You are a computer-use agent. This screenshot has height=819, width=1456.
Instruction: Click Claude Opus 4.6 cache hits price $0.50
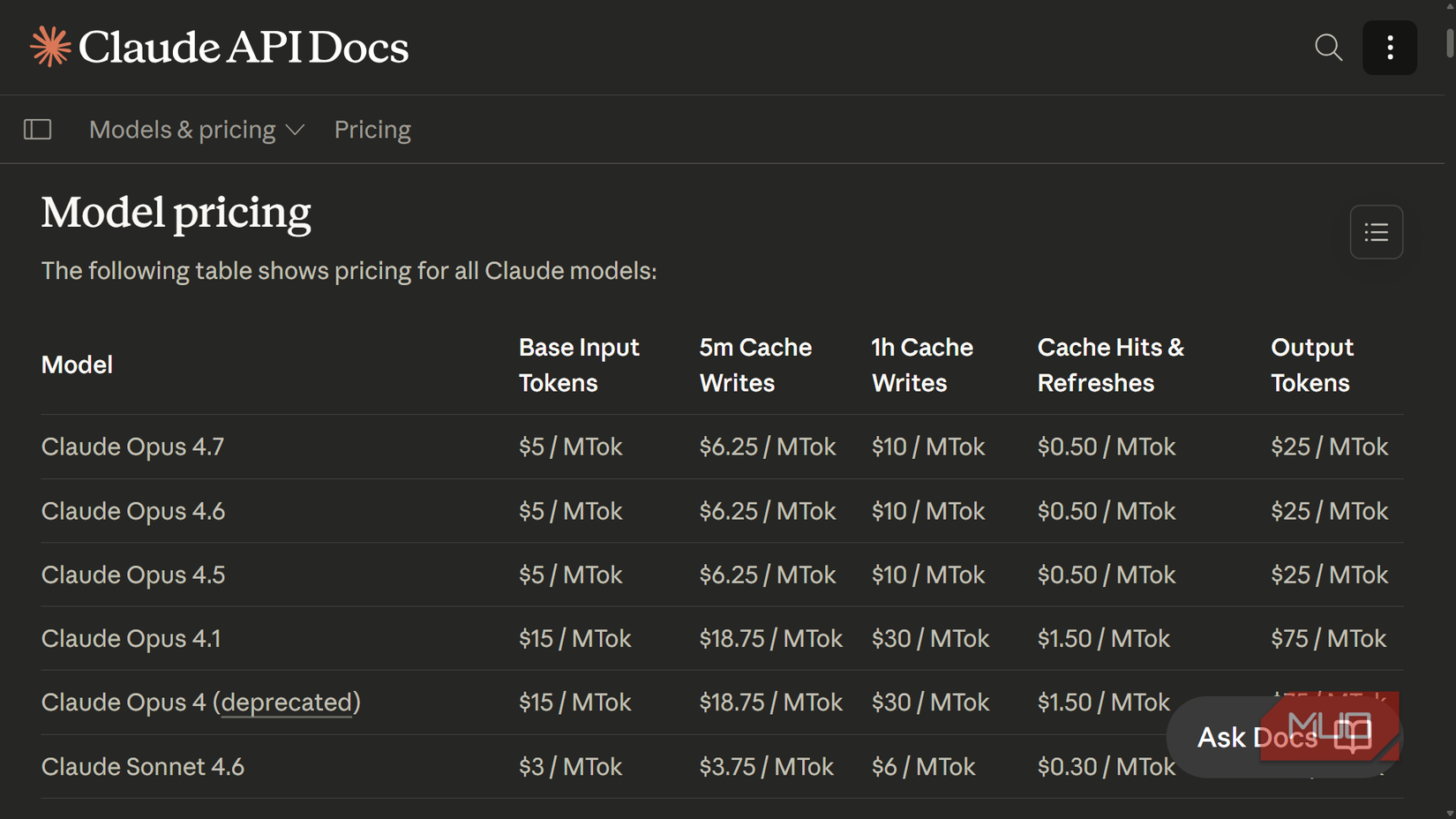pos(1107,511)
